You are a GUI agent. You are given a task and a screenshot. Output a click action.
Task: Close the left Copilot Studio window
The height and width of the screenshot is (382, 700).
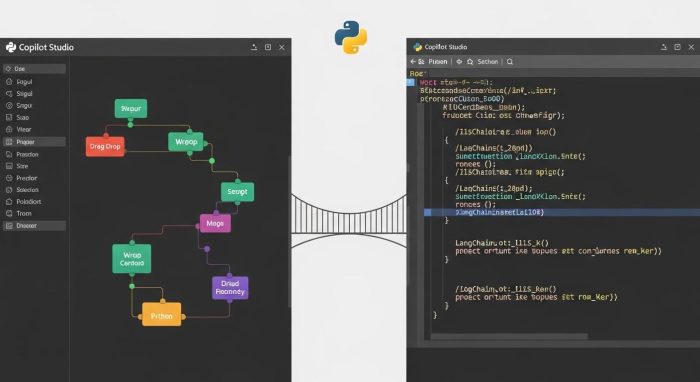click(282, 47)
